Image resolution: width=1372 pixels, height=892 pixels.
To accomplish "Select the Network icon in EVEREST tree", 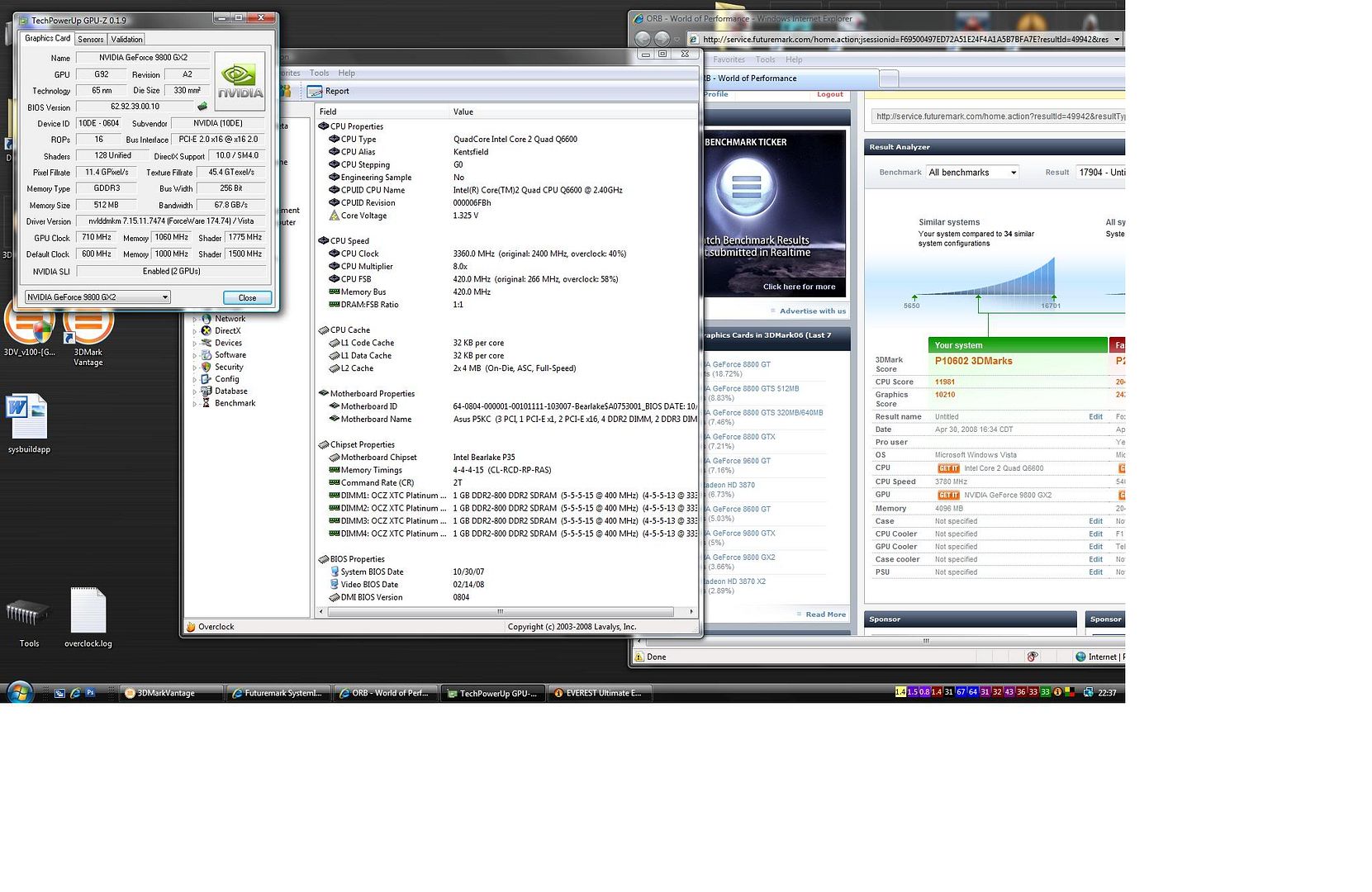I will (x=207, y=319).
